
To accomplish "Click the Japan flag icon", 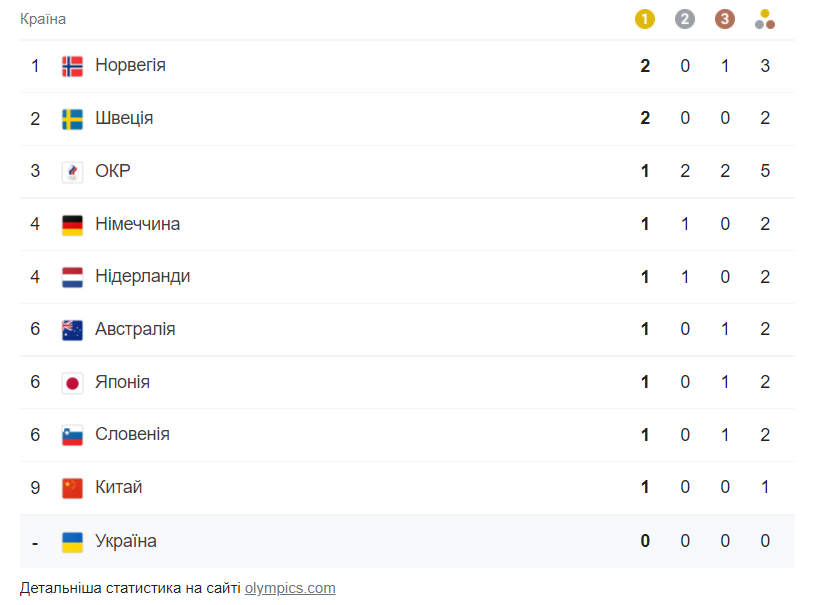I will (x=72, y=383).
